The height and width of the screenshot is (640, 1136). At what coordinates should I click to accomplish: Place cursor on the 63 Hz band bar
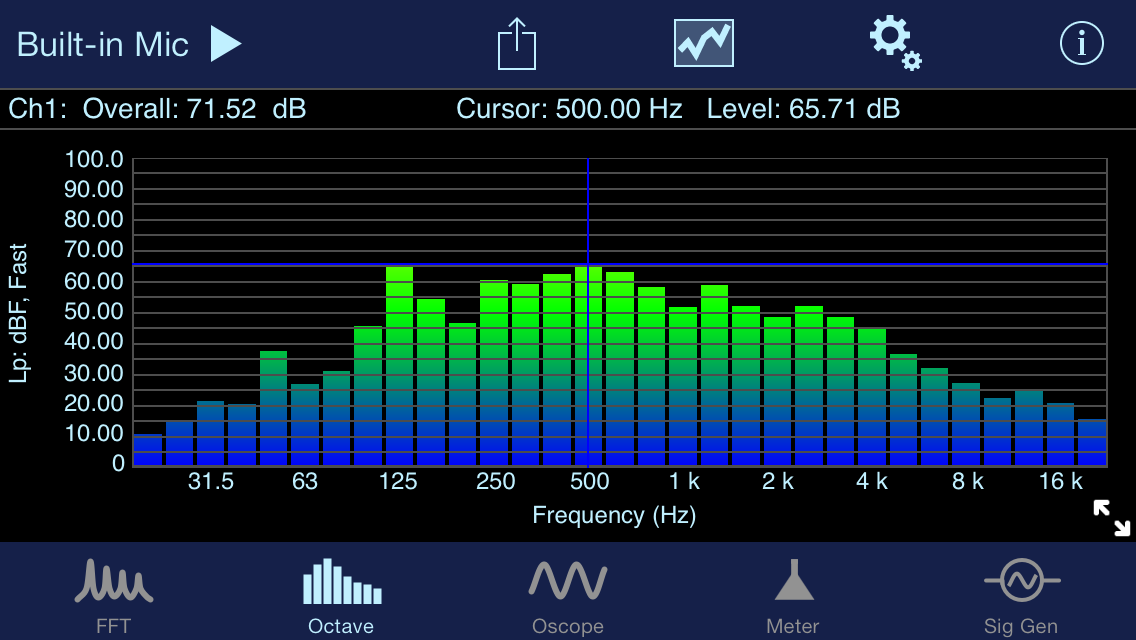click(305, 425)
